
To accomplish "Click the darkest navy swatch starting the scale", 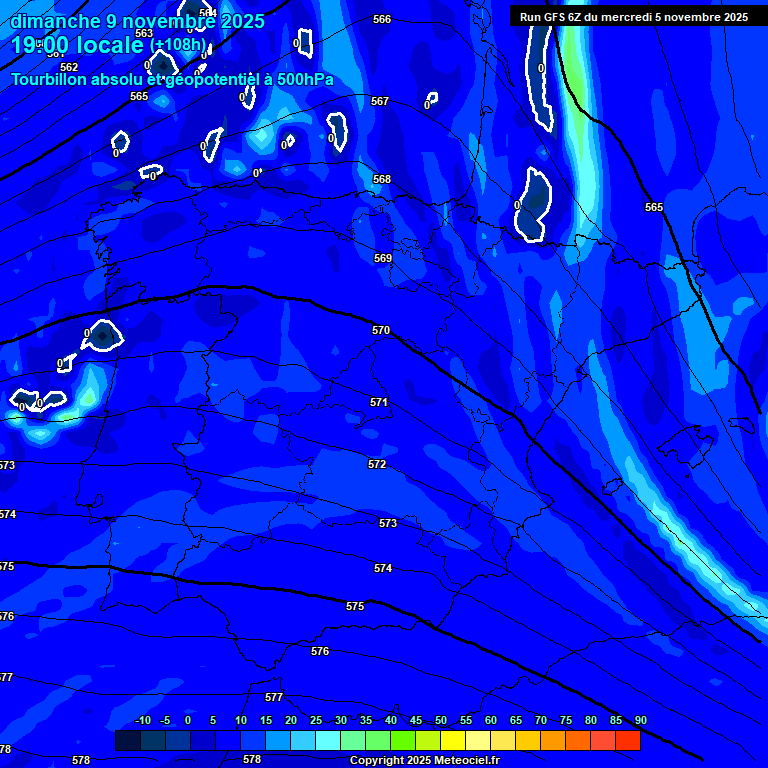I will click(x=127, y=741).
